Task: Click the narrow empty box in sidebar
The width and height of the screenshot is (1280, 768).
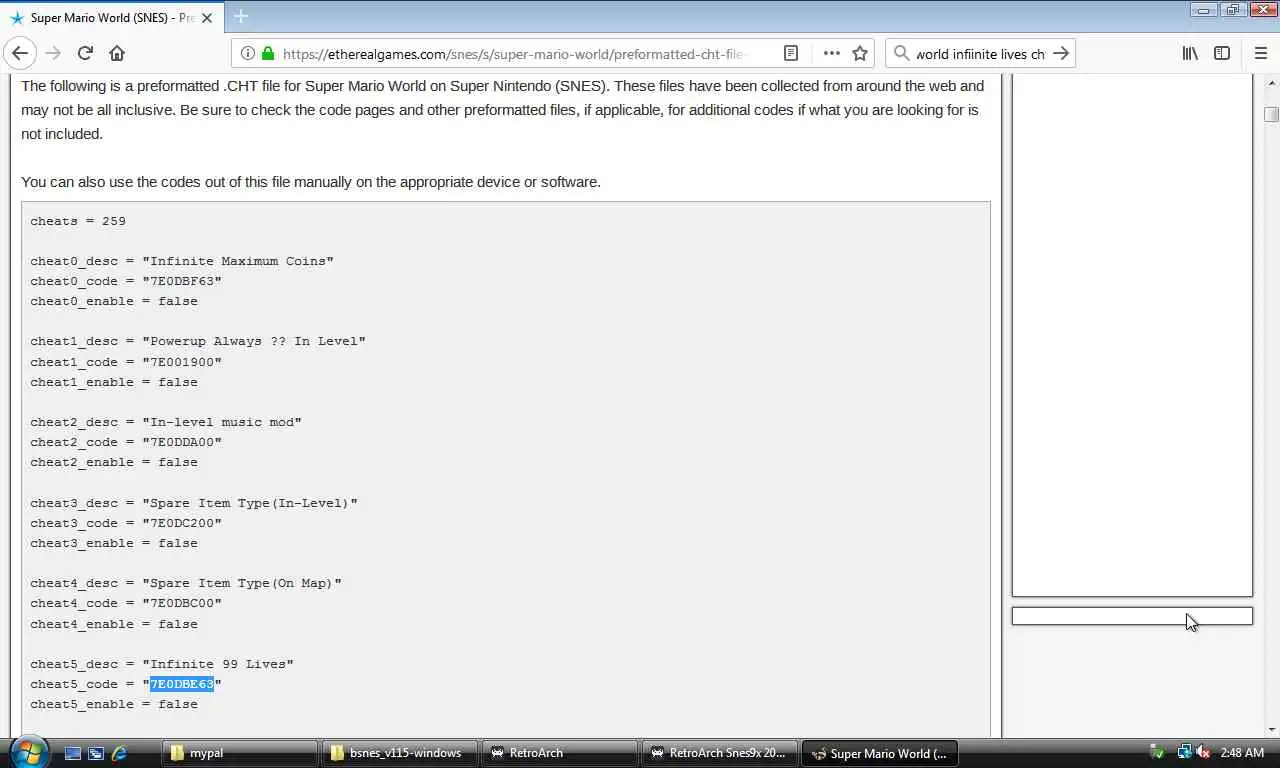Action: point(1132,616)
